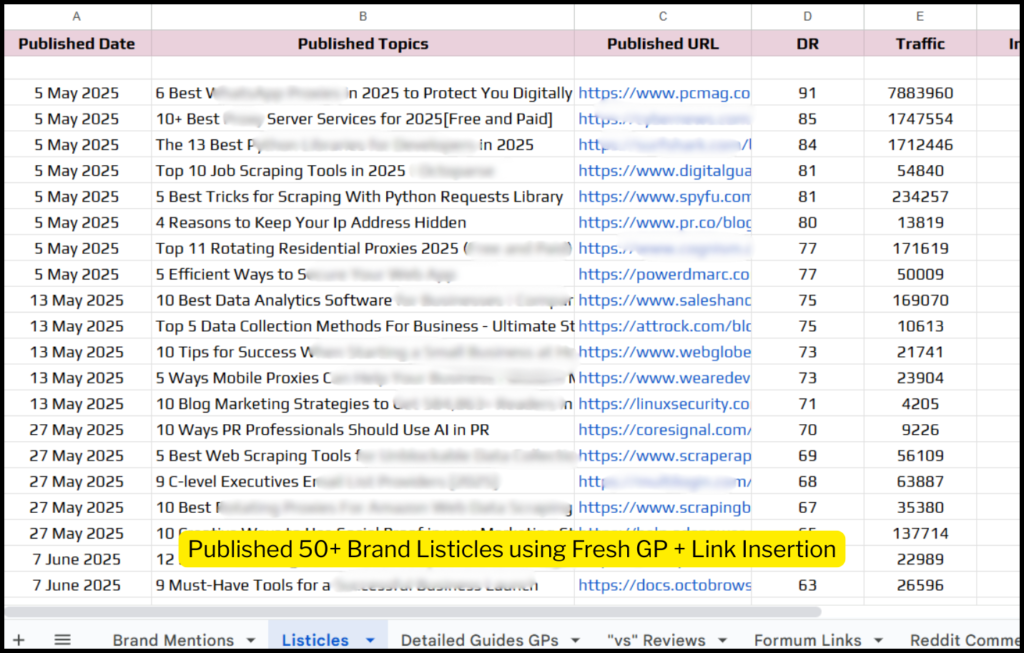Image resolution: width=1024 pixels, height=653 pixels.
Task: Select '10+ Best Server Services for 2025' cell
Action: pos(362,119)
